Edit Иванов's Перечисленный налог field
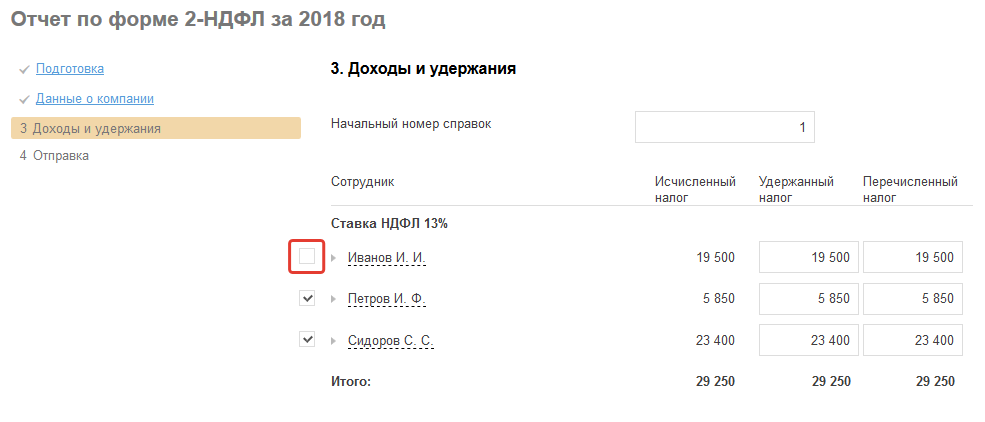This screenshot has height=422, width=985. (912, 257)
